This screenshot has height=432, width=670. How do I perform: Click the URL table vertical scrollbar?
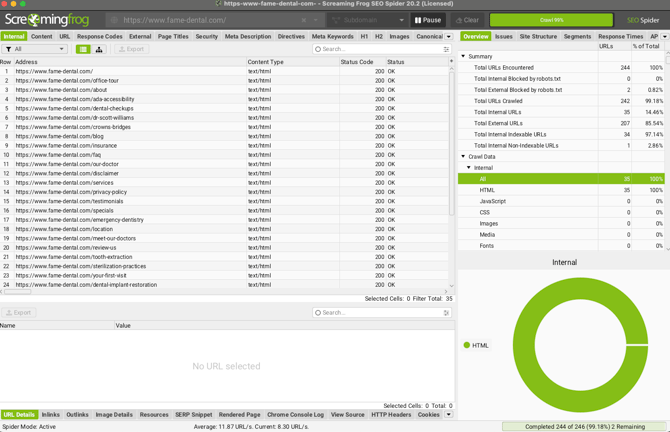point(452,143)
